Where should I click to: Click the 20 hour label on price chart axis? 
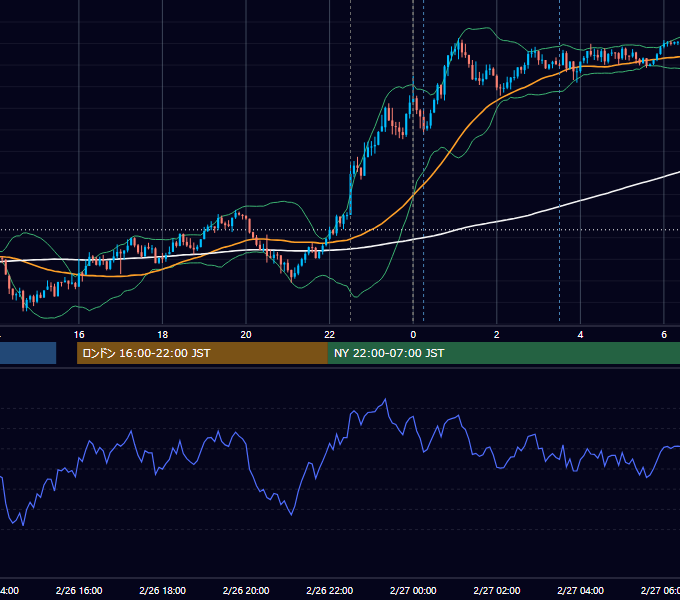(x=246, y=334)
